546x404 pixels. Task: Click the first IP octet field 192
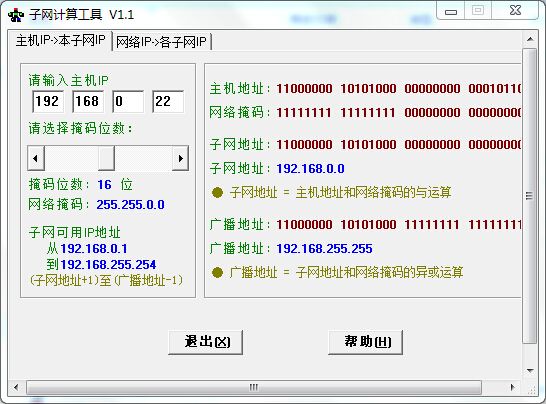(48, 101)
